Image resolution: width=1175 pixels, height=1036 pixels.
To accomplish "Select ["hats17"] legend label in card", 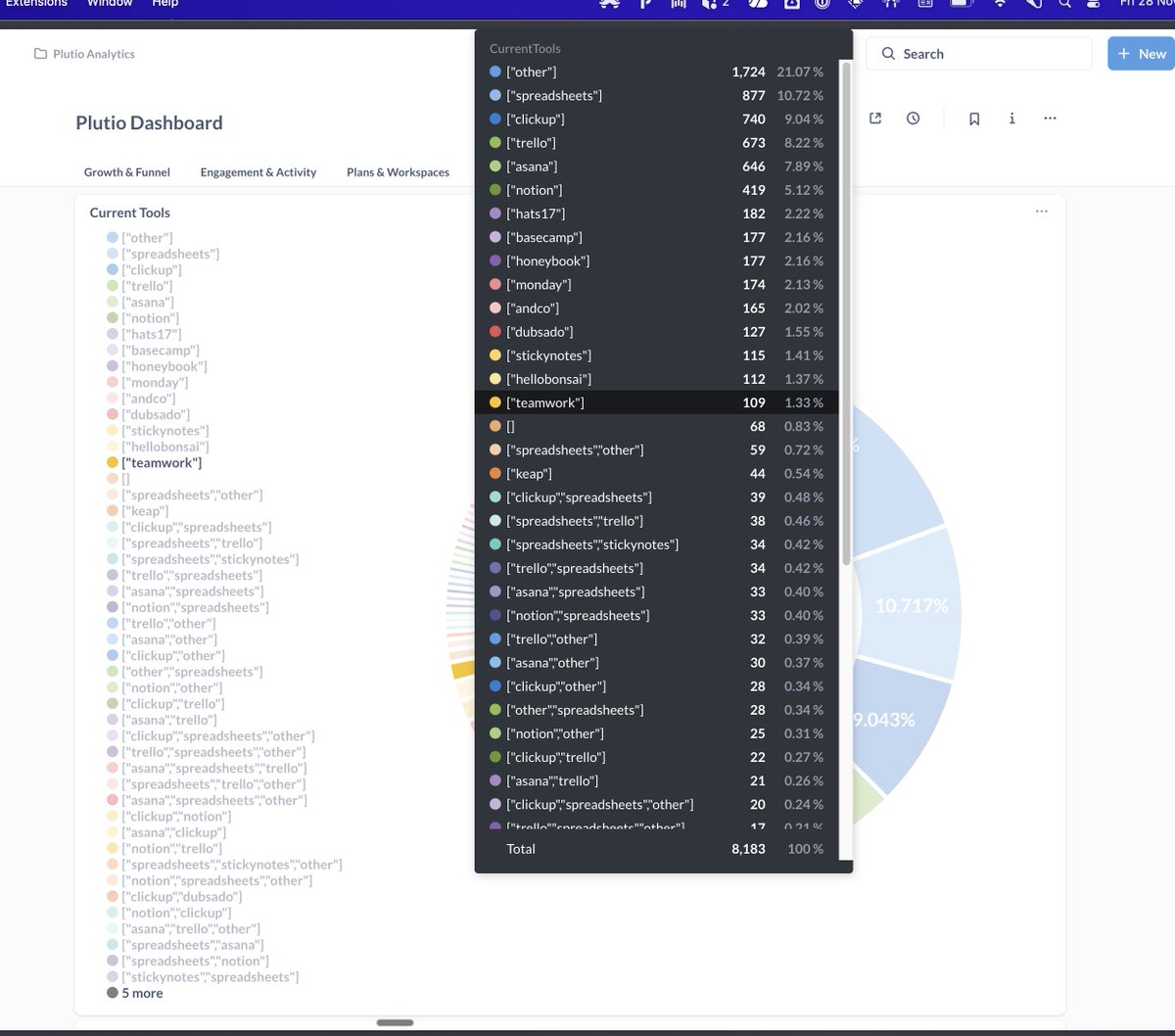I will 152,334.
